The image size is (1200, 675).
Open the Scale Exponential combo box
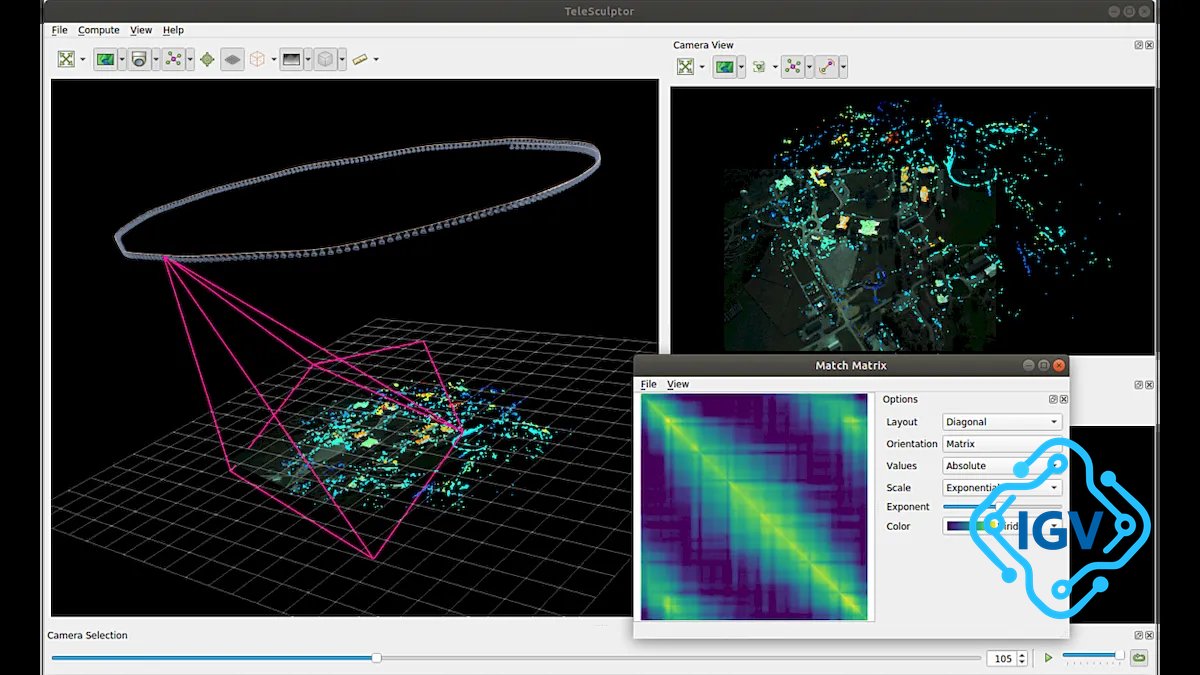point(1002,488)
